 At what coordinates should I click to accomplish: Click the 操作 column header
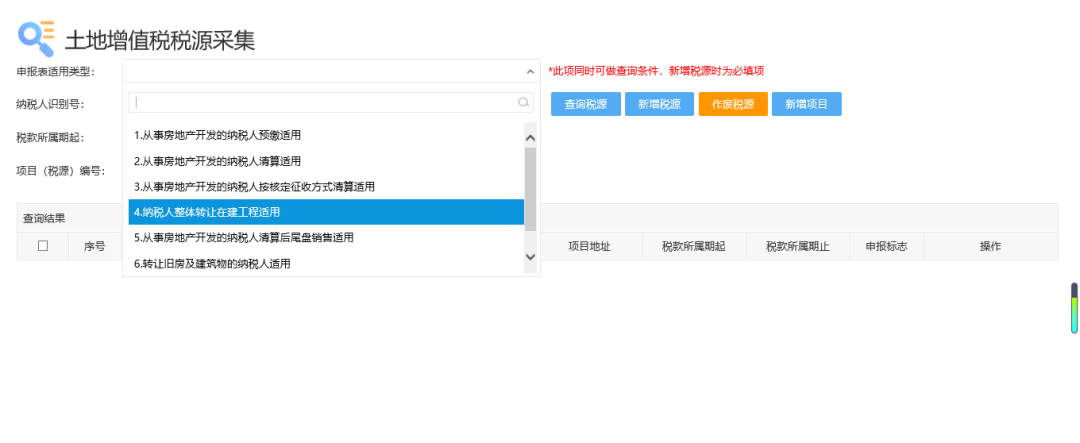coord(990,247)
